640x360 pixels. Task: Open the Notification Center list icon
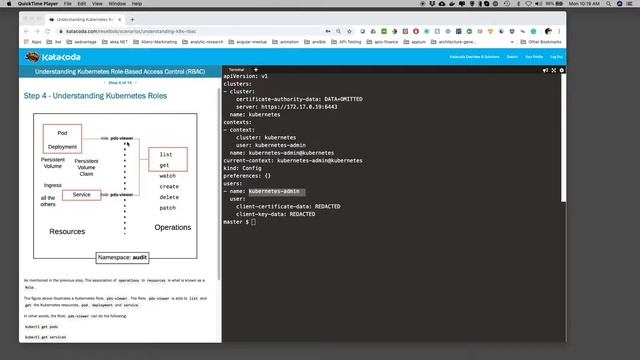pyautogui.click(x=630, y=4)
